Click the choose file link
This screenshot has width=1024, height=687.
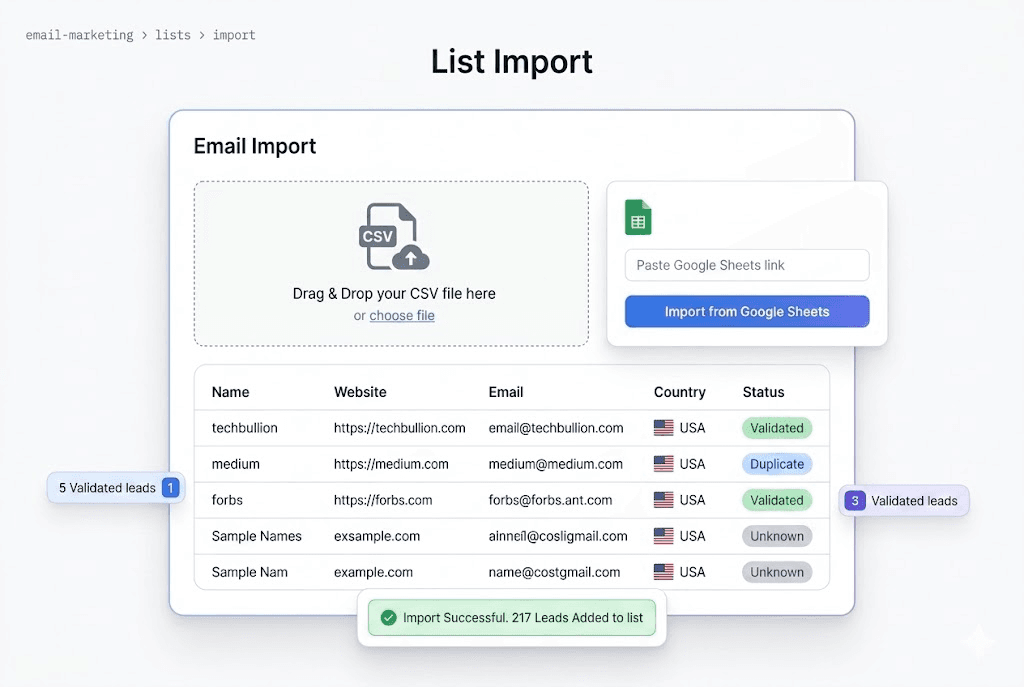402,315
